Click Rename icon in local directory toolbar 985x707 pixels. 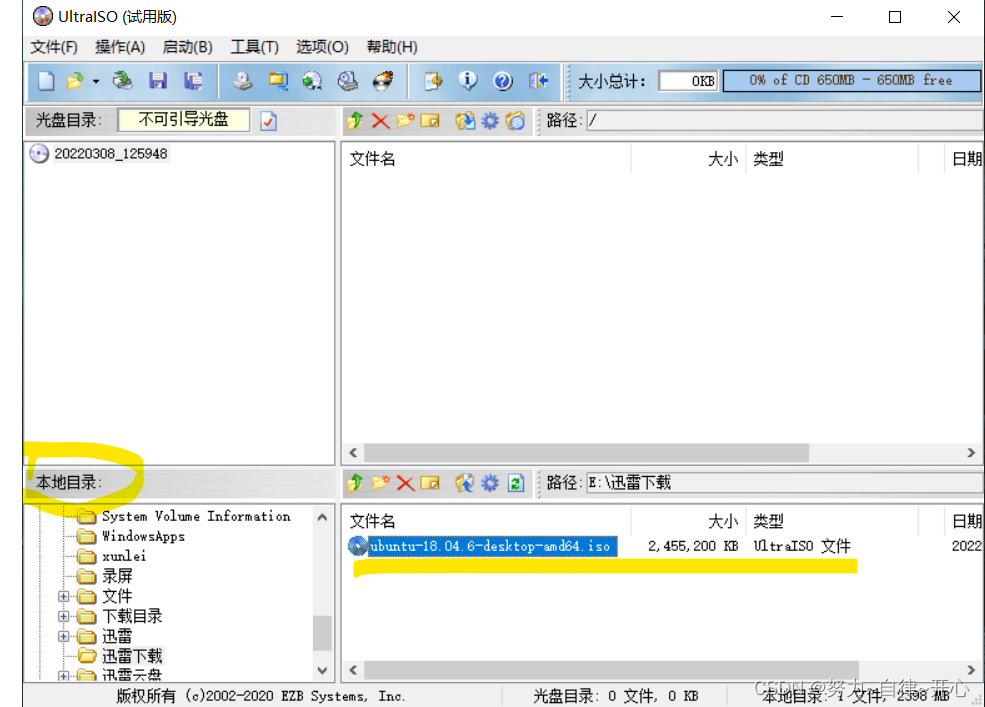(x=430, y=483)
